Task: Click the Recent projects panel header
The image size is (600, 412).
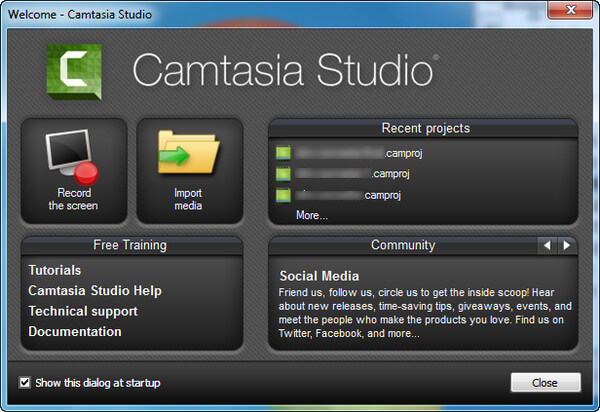Action: point(423,128)
